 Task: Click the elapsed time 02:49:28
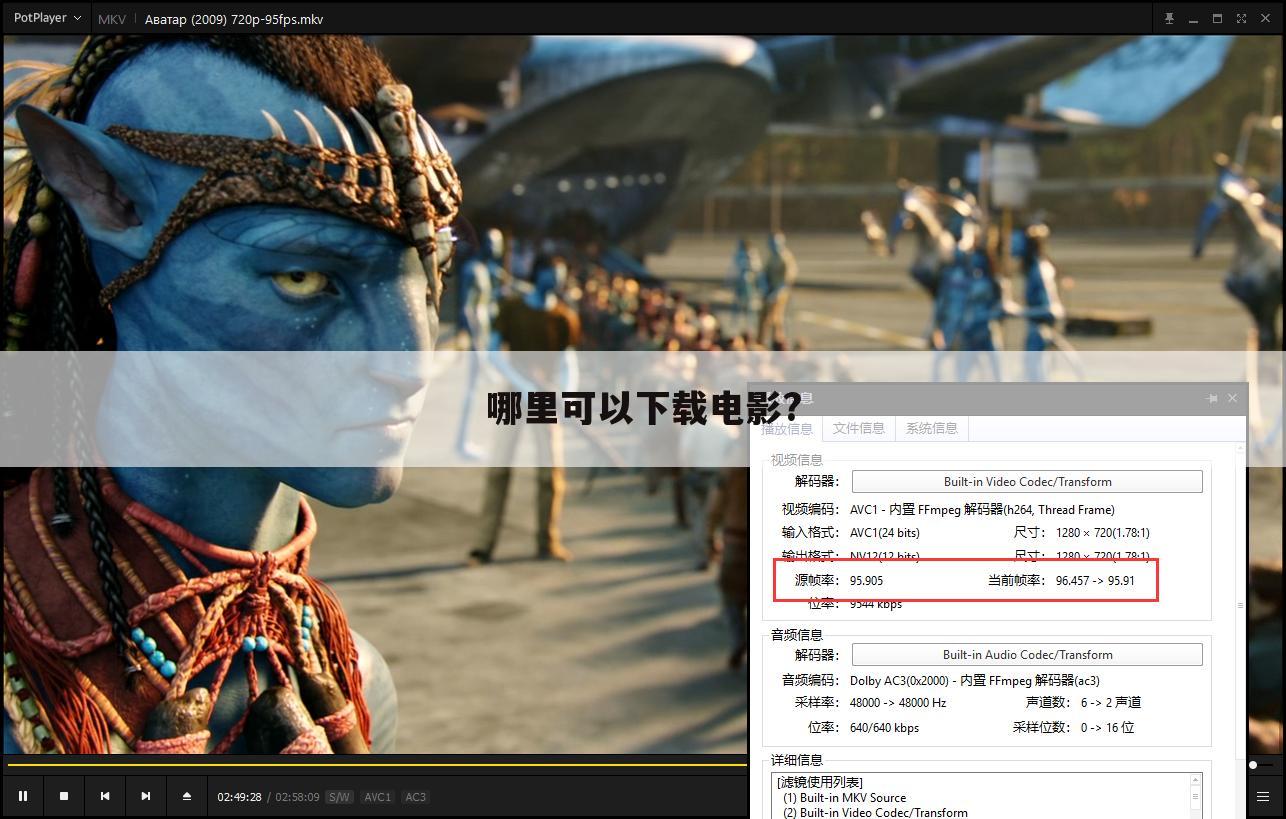pos(239,797)
